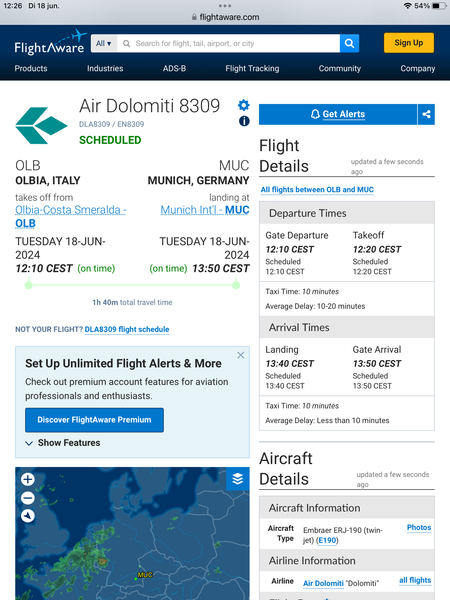Image resolution: width=450 pixels, height=600 pixels.
Task: Click the blue search magnifier button
Action: [x=349, y=43]
